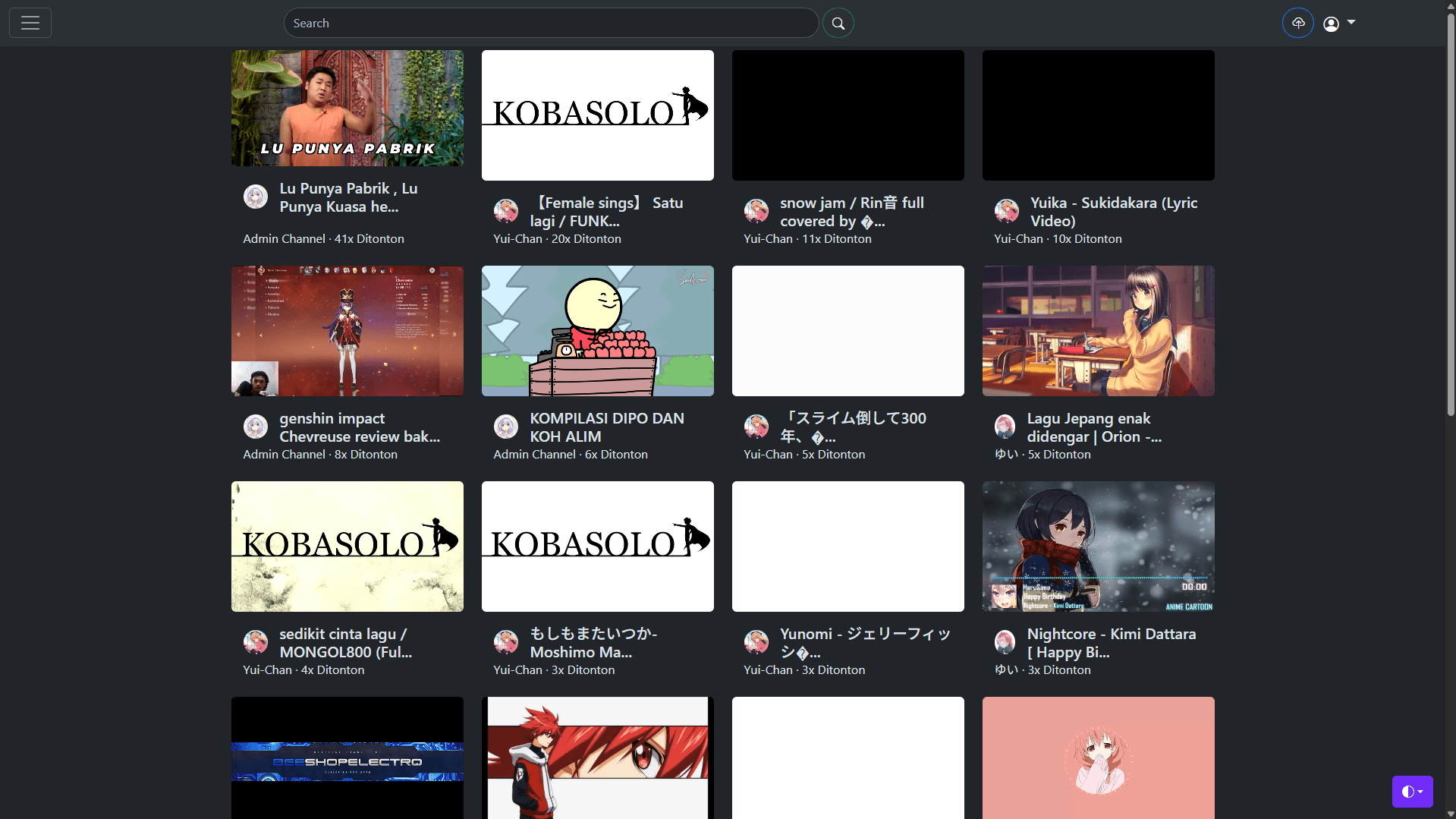The image size is (1456, 819).
Task: Click Yui-Chan's avatar beside 'snow jam' video
Action: pos(756,210)
